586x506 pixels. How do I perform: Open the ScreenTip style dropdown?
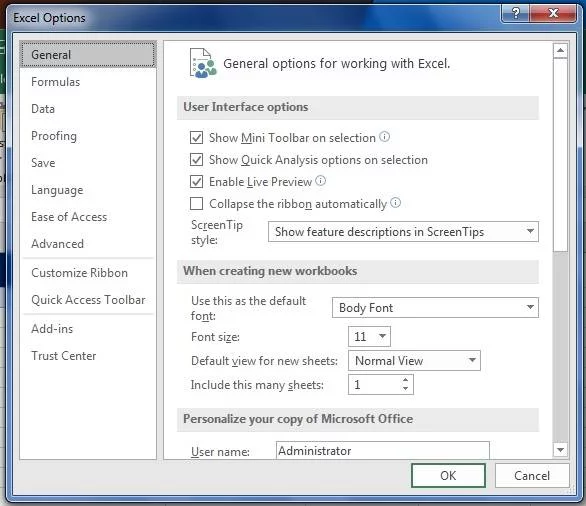point(403,232)
